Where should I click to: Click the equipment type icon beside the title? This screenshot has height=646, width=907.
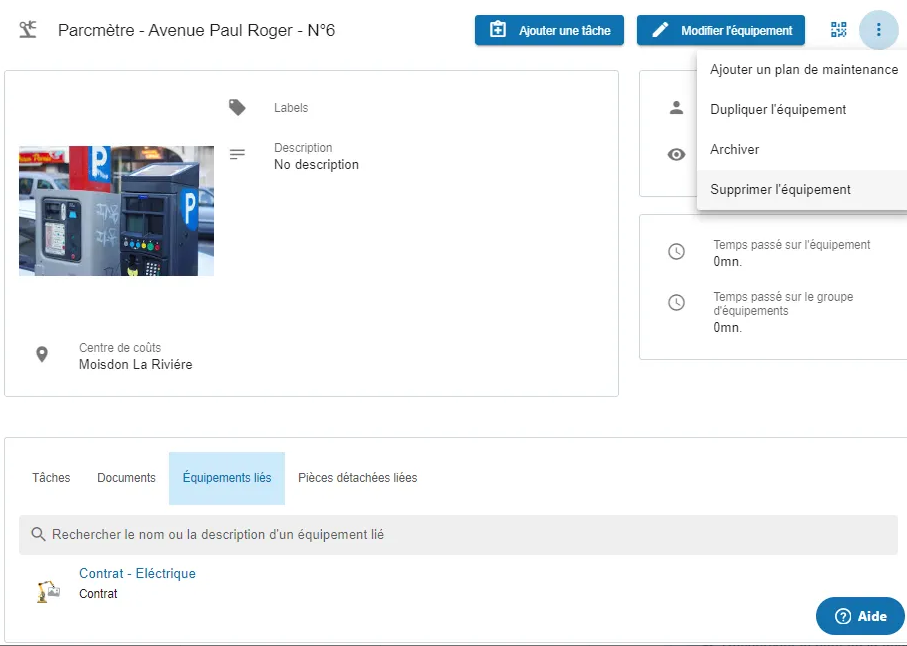click(27, 30)
